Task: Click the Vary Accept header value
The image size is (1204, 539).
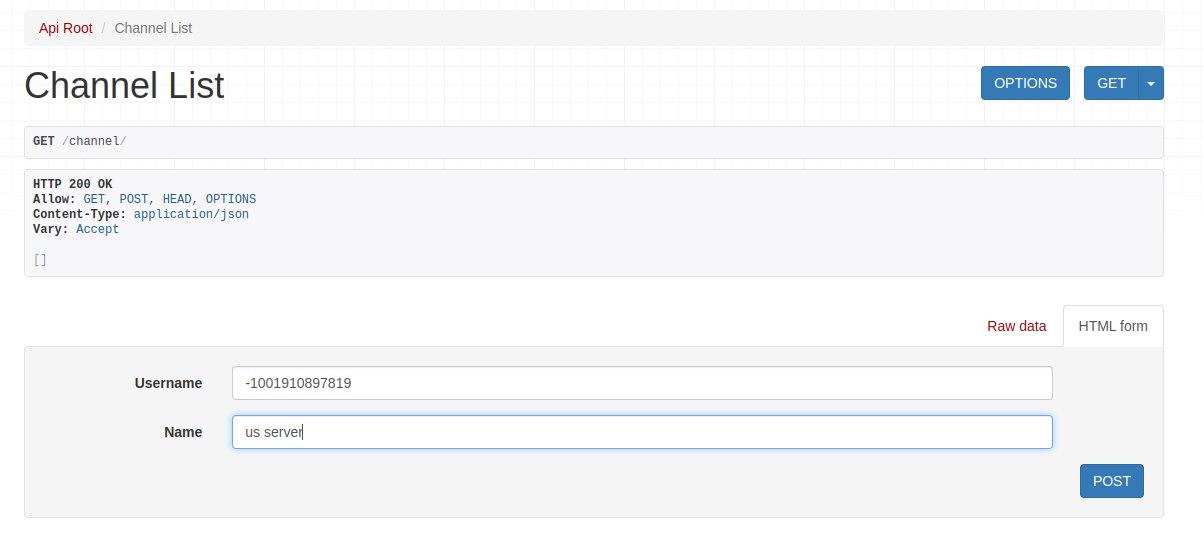Action: 97,229
